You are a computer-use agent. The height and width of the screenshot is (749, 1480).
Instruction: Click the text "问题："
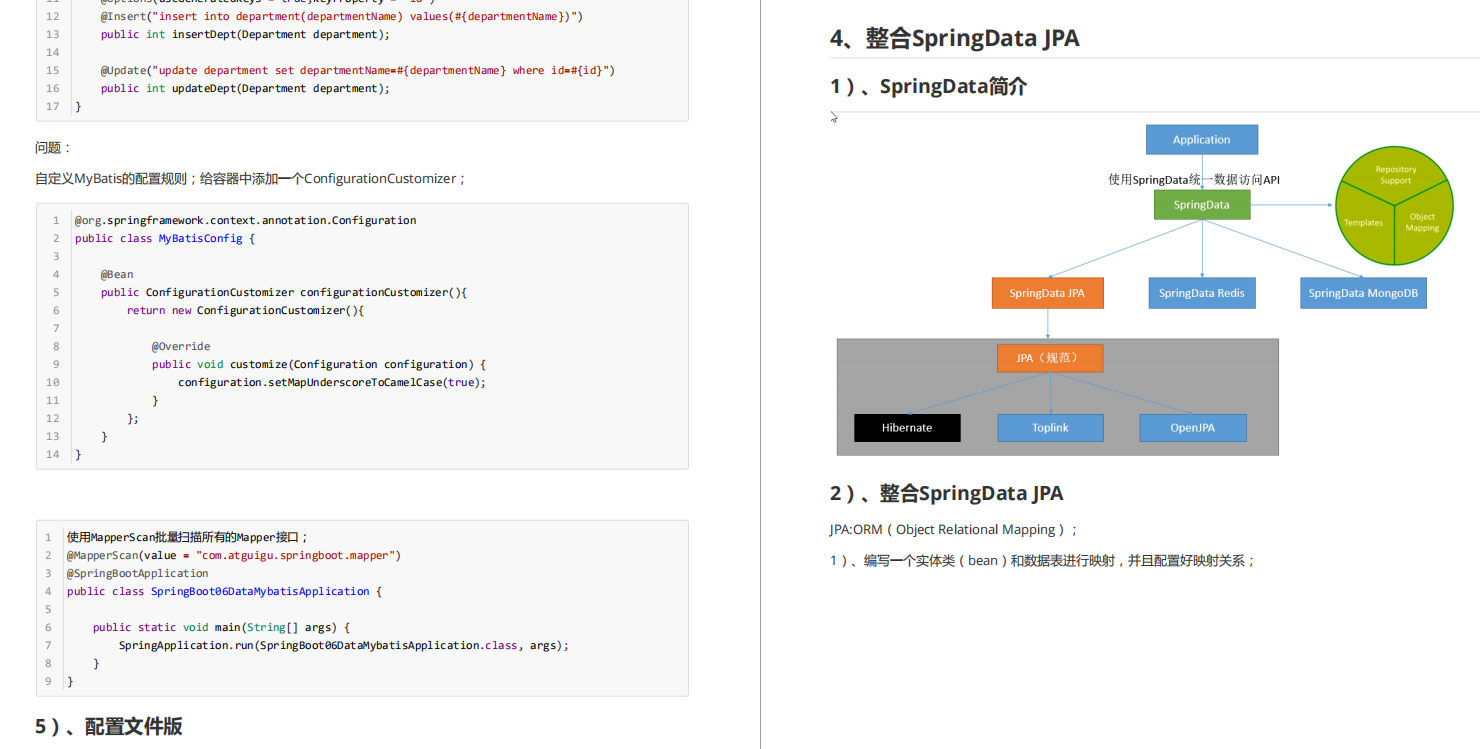coord(54,148)
